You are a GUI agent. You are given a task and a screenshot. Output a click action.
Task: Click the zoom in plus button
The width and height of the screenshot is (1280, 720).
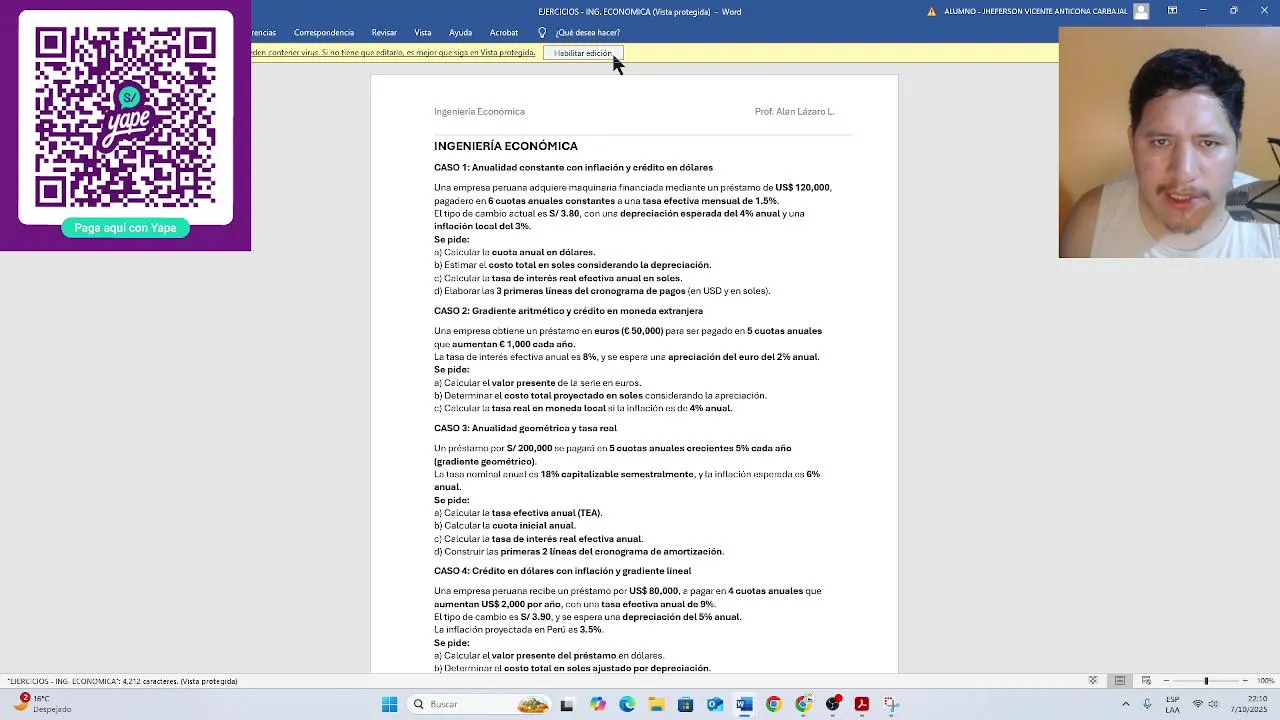1247,681
